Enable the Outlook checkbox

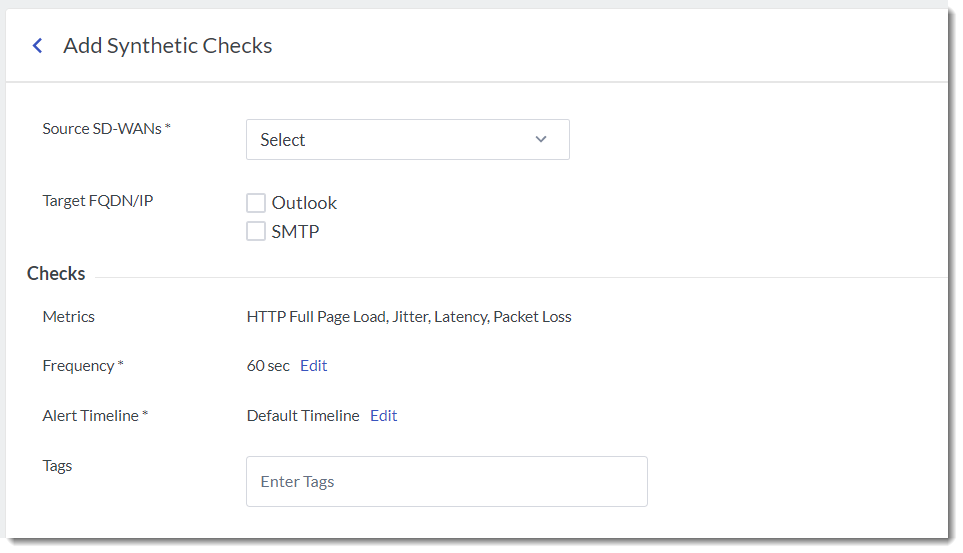click(256, 203)
